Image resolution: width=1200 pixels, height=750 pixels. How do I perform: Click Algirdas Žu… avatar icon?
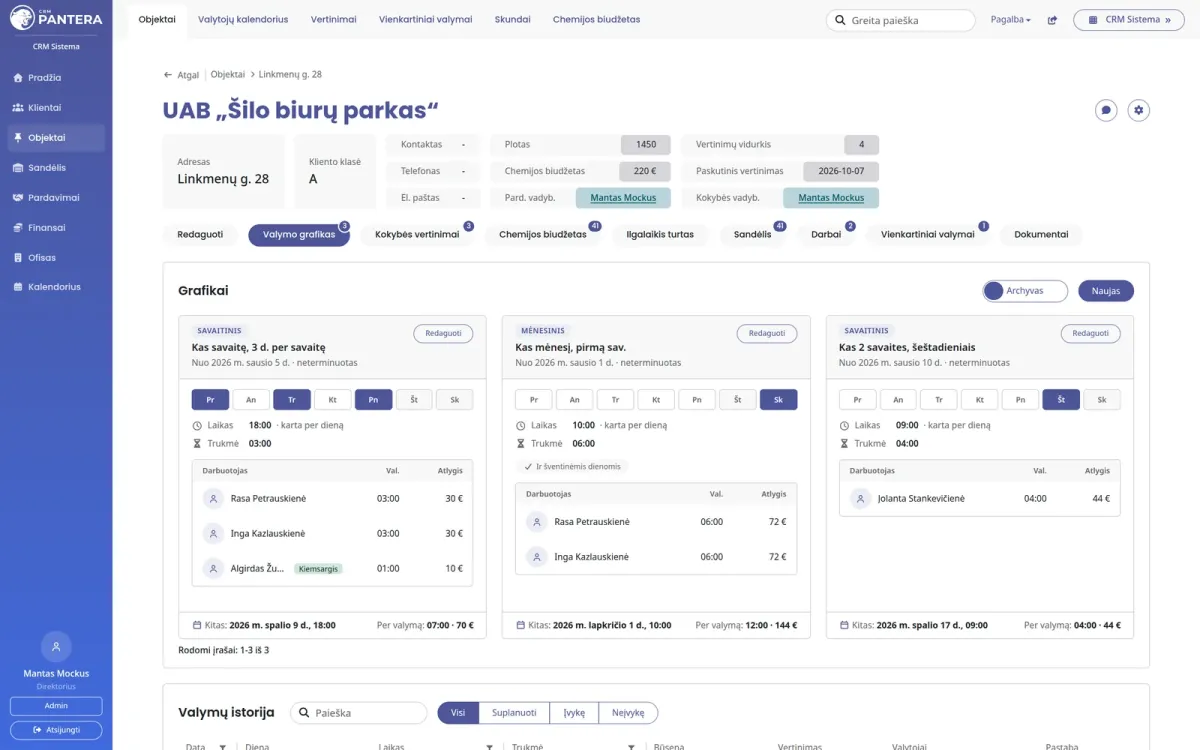213,568
